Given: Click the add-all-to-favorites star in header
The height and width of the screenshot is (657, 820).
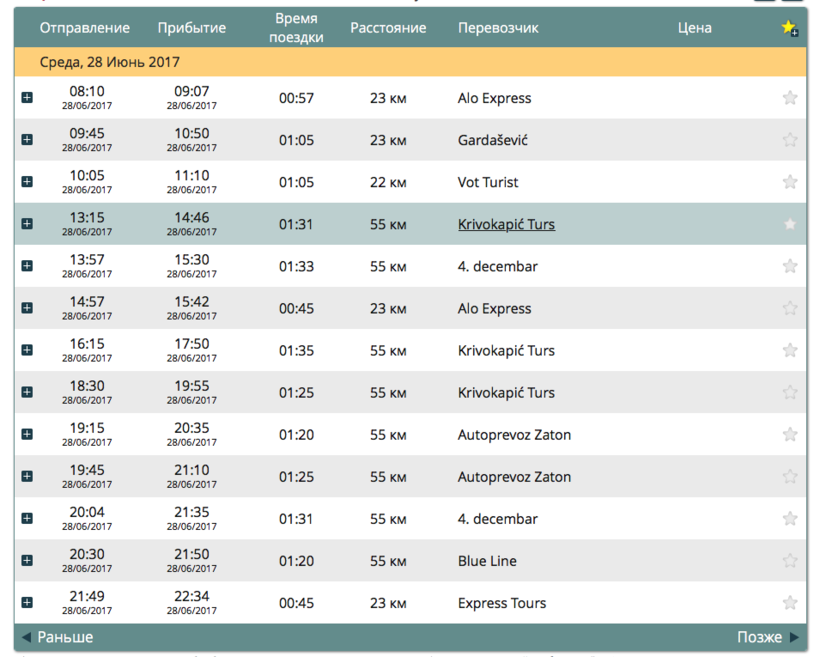Looking at the screenshot, I should (789, 28).
